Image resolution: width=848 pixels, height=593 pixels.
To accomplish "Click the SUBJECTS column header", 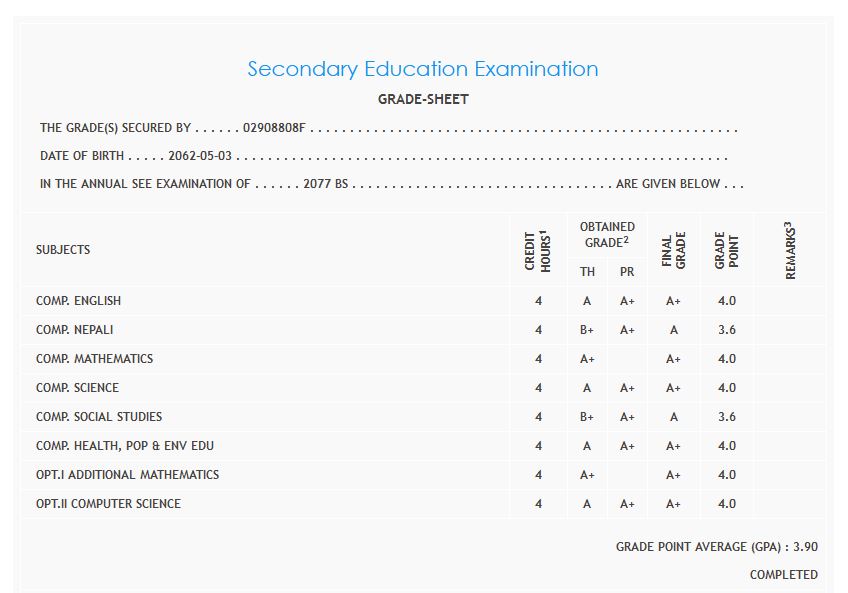I will (63, 250).
